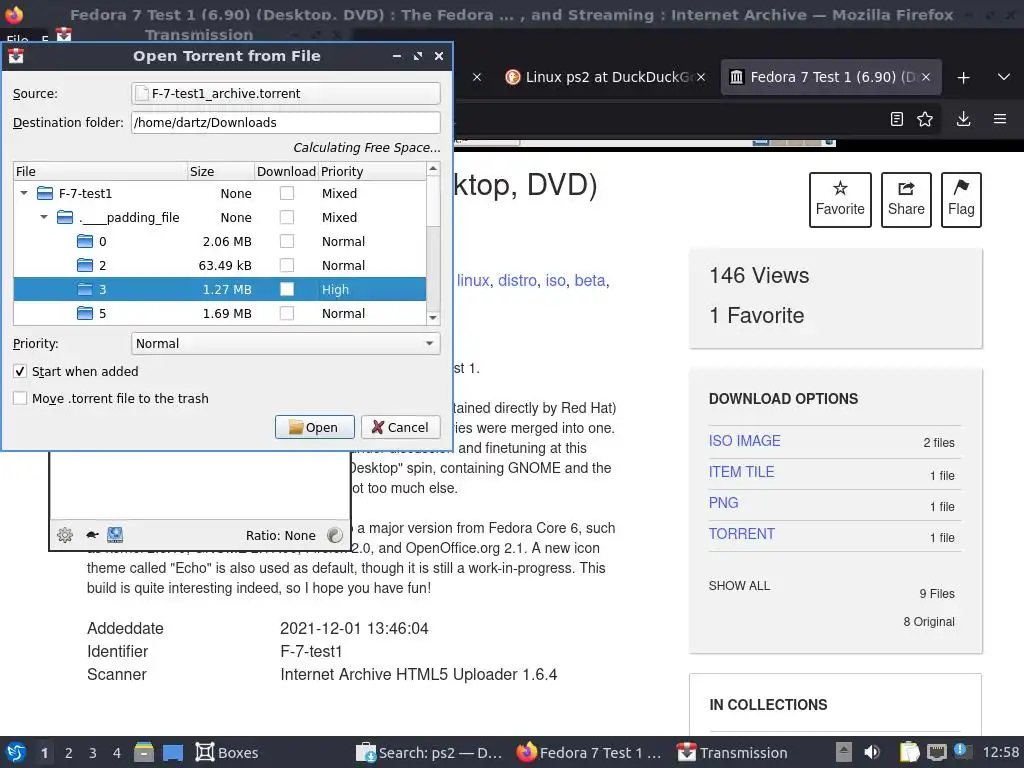
Task: Click the Destination folder input field
Action: [285, 123]
